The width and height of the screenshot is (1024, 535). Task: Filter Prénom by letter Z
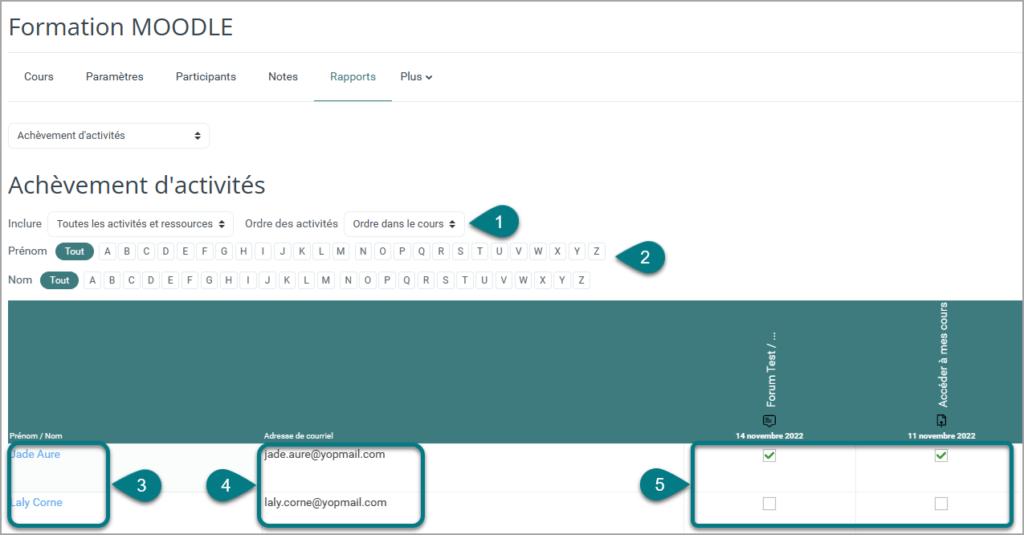[596, 251]
